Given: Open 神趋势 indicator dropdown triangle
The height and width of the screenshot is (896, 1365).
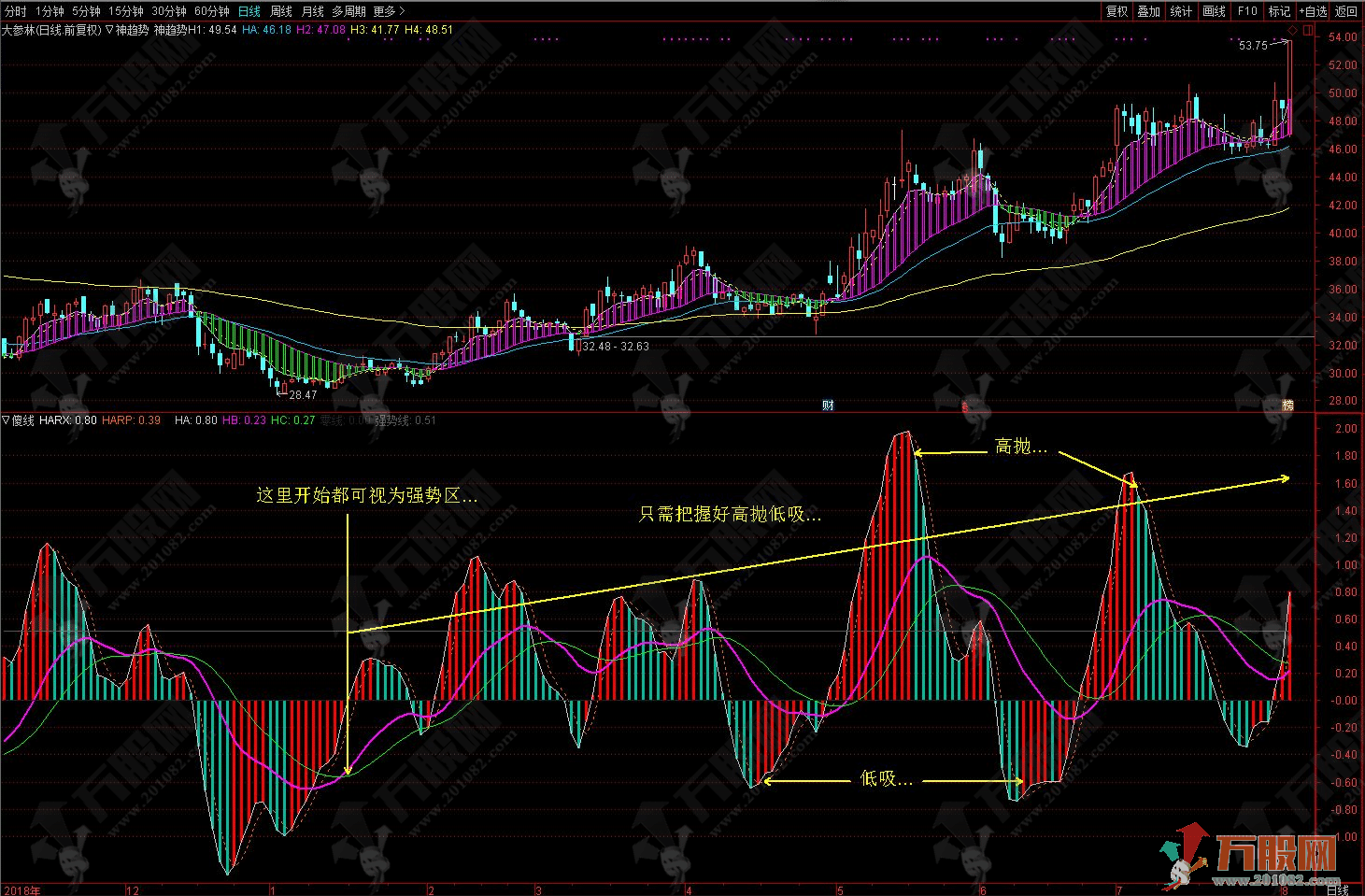Looking at the screenshot, I should pyautogui.click(x=110, y=30).
